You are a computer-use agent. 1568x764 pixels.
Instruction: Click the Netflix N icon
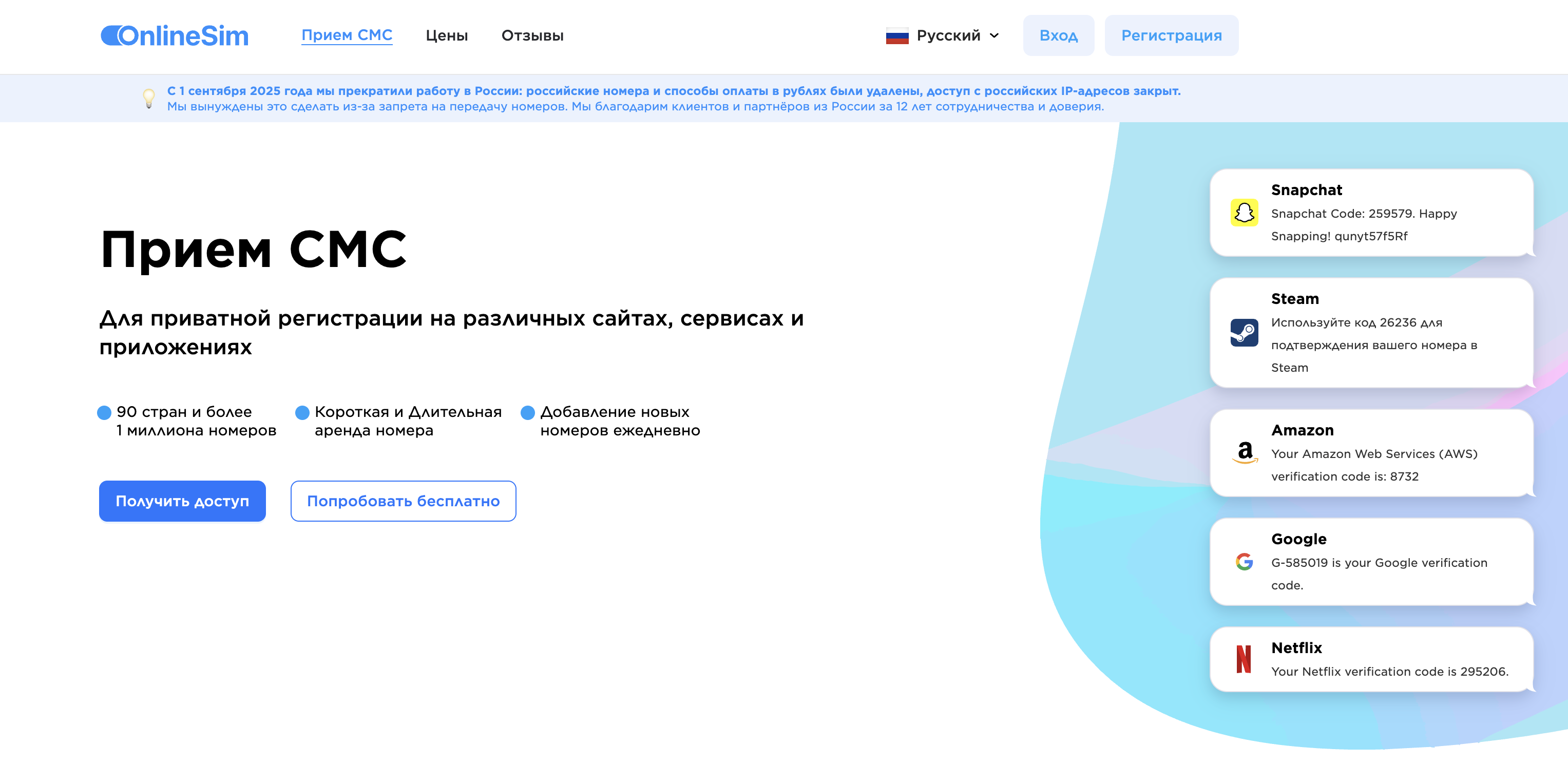(1244, 659)
